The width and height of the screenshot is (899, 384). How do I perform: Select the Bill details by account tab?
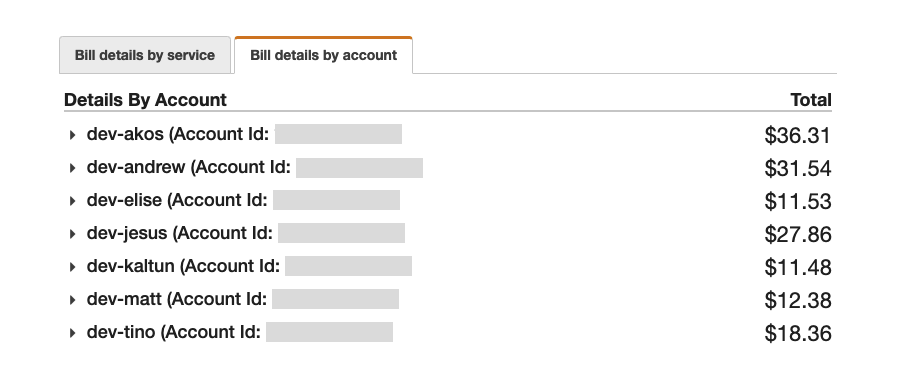pyautogui.click(x=323, y=56)
